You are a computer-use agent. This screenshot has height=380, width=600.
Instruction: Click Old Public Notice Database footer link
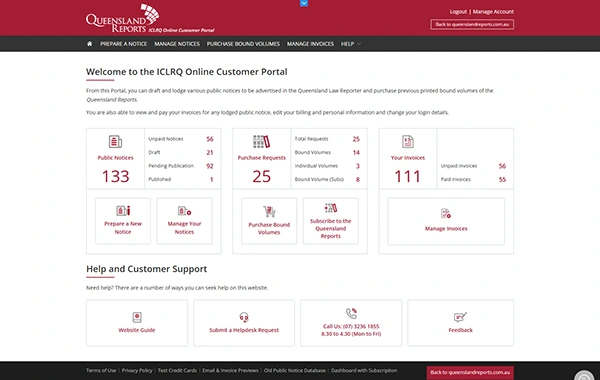tap(295, 370)
